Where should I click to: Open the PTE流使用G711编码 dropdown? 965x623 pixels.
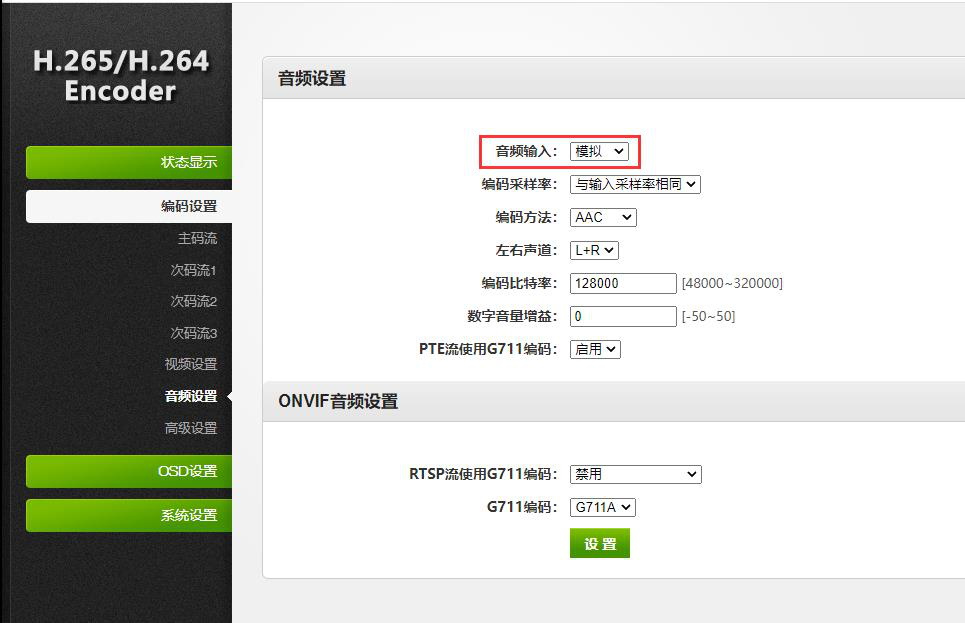pyautogui.click(x=595, y=349)
